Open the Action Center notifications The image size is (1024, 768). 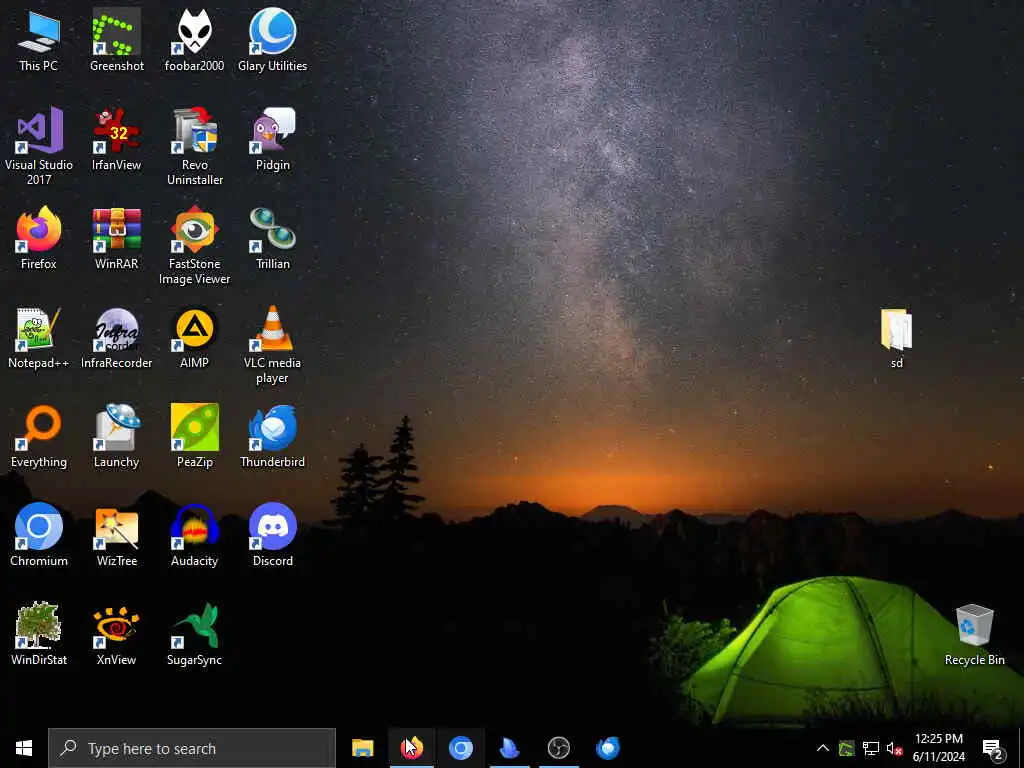993,748
